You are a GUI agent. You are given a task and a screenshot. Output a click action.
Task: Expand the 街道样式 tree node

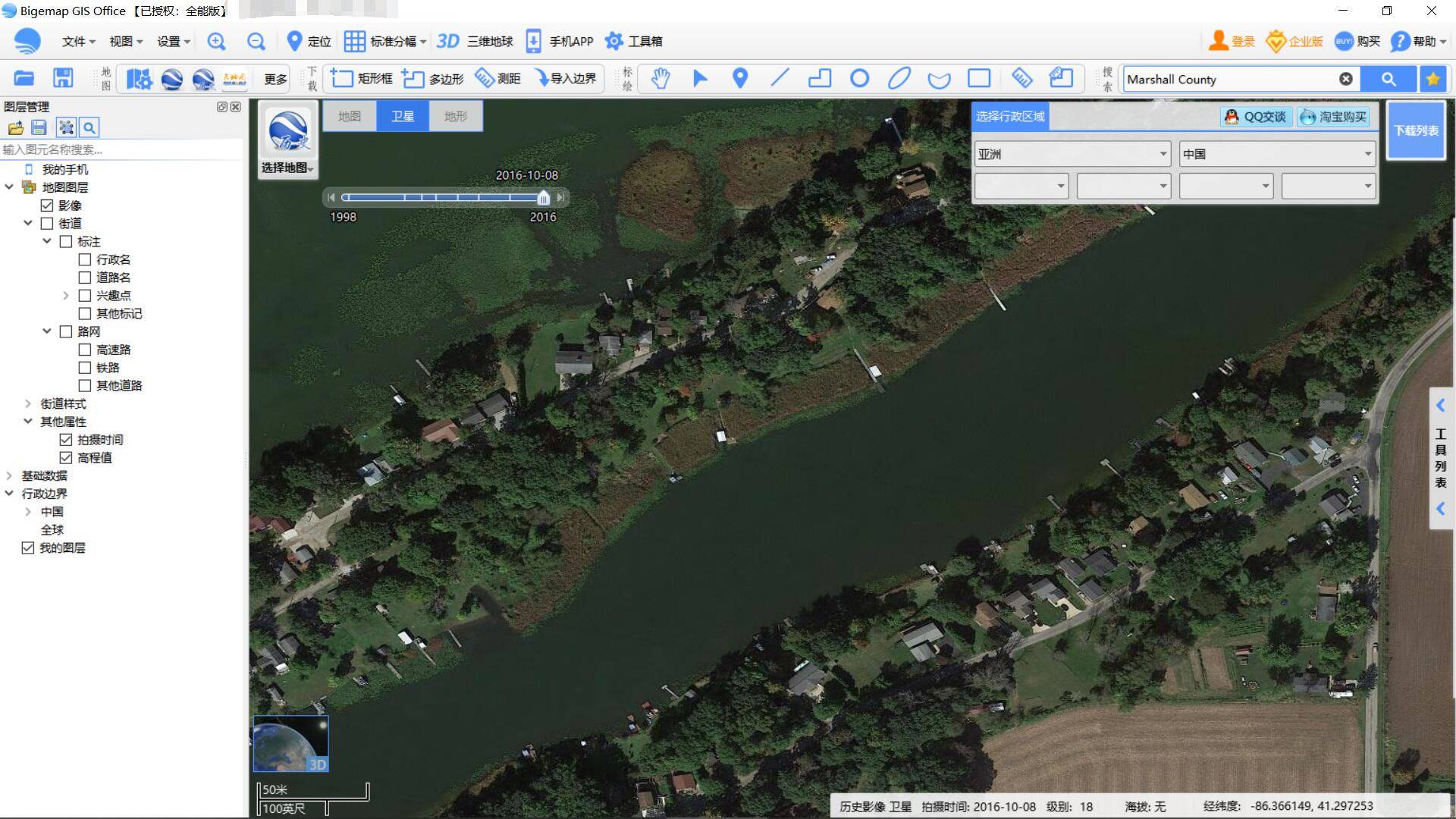click(28, 403)
